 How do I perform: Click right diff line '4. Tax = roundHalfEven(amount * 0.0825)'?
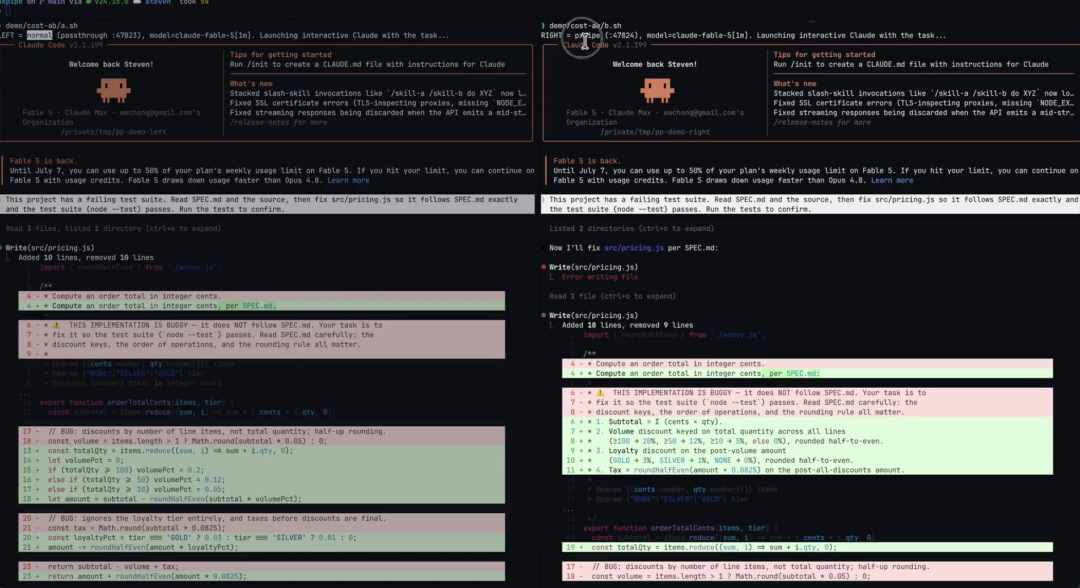coord(807,470)
